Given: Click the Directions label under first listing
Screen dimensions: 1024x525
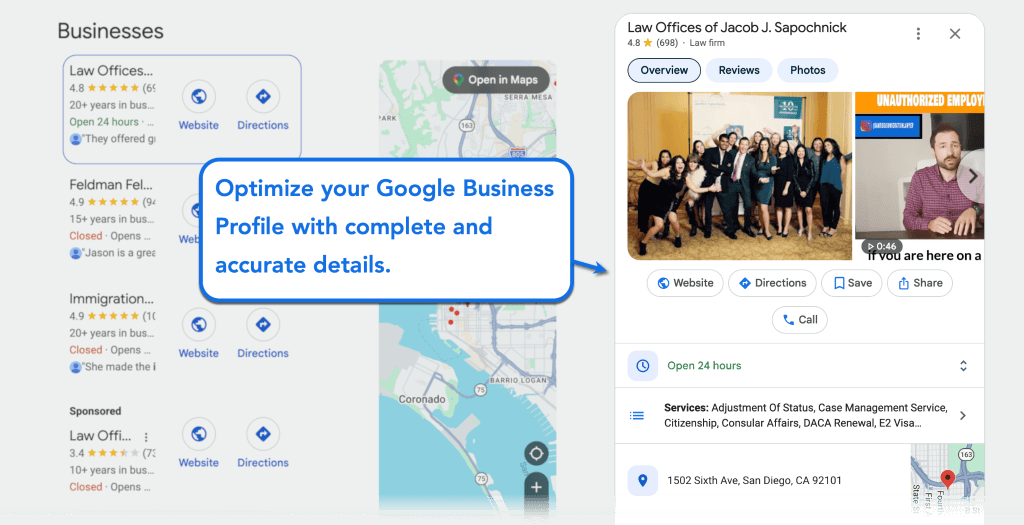Looking at the screenshot, I should (263, 125).
